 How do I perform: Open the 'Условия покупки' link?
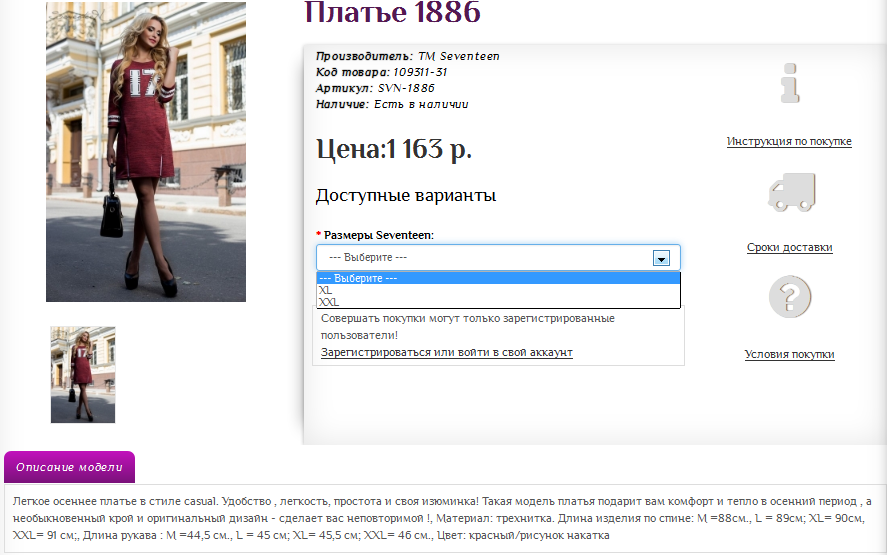[789, 355]
